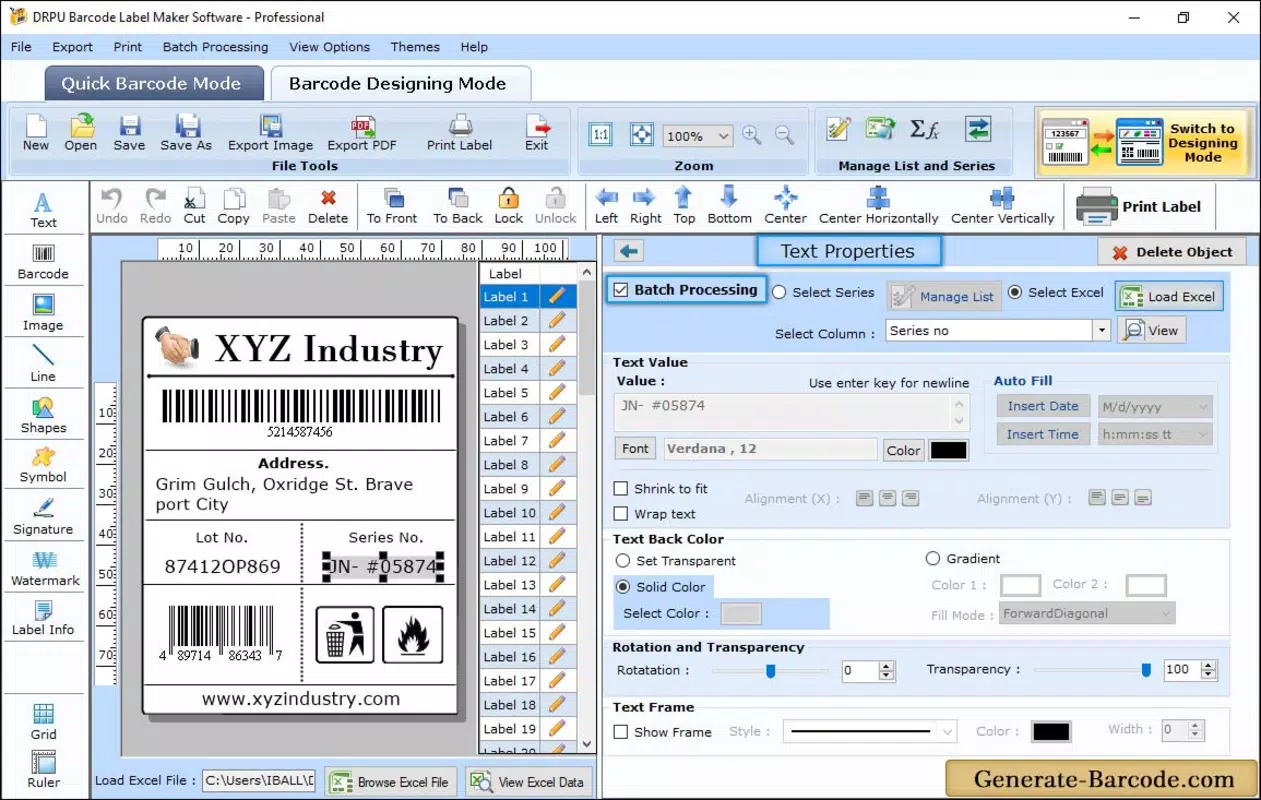Click the frame Width up stepper arrow

click(x=1195, y=726)
